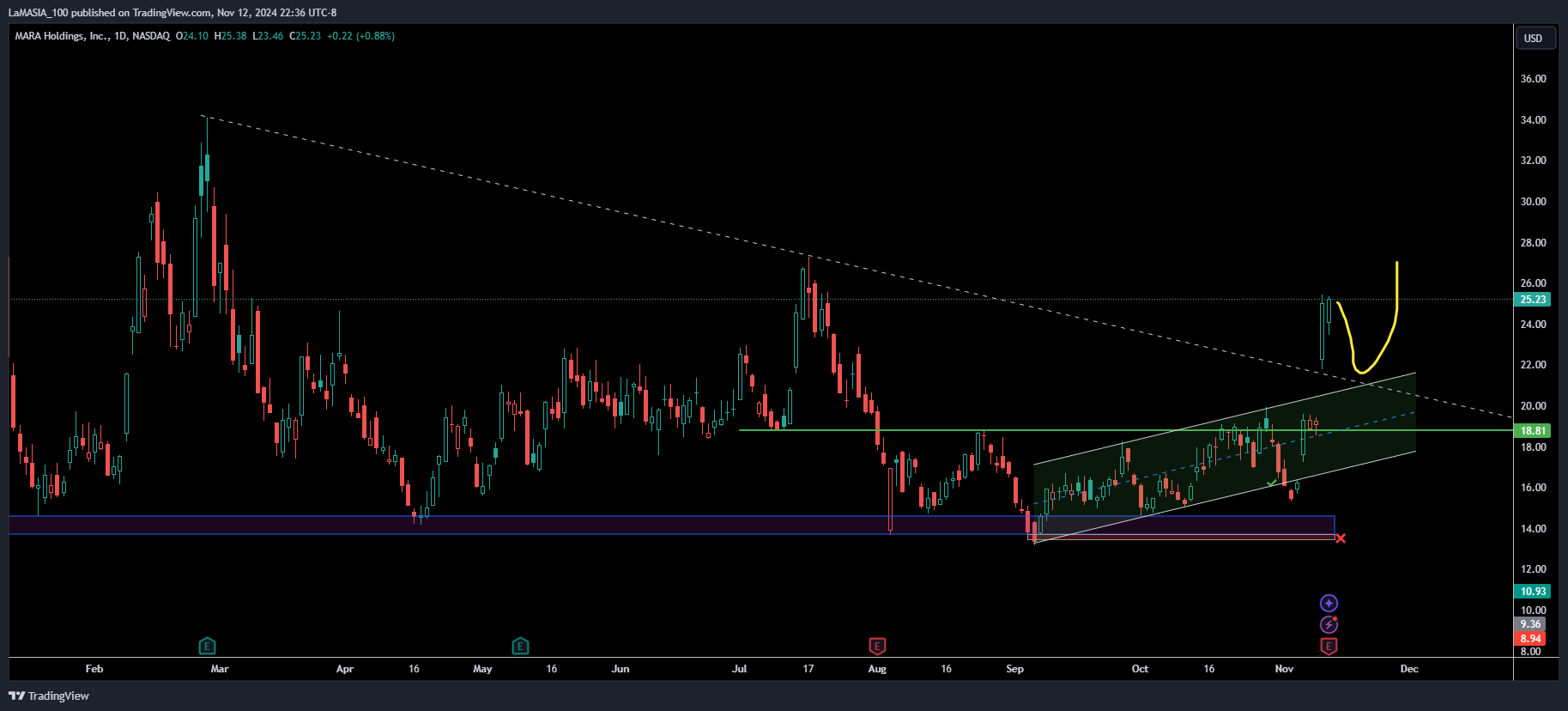Click the Mar label on time axis
Viewport: 1568px width, 711px height.
pos(220,669)
